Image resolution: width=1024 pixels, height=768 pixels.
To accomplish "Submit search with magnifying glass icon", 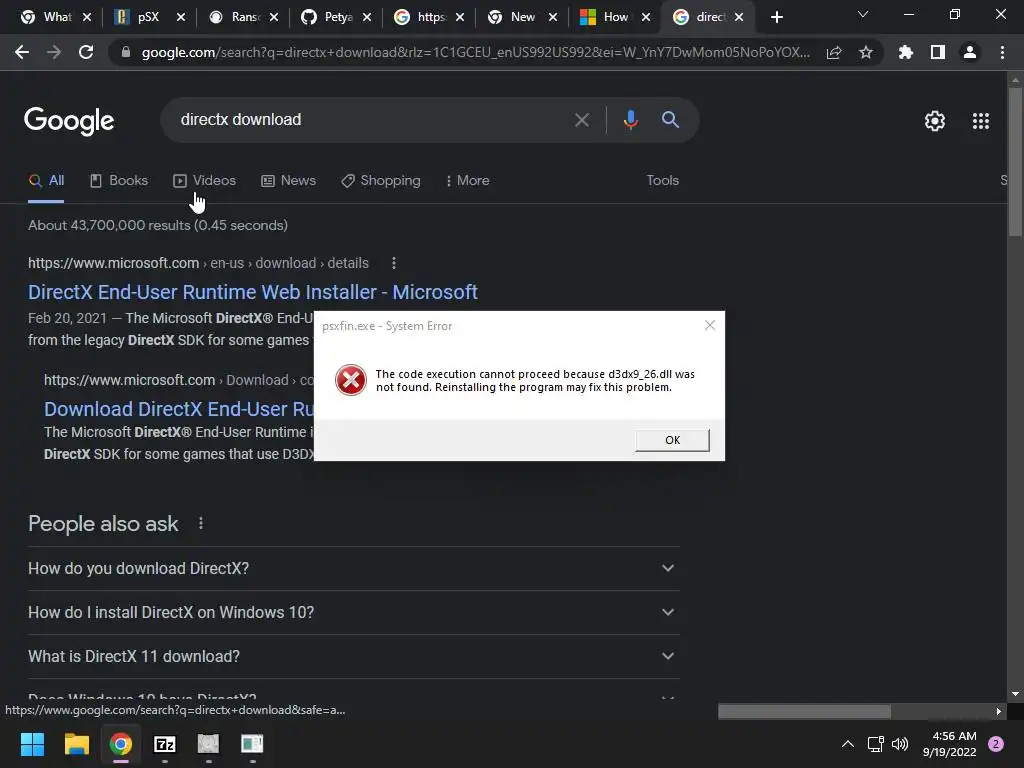I will pos(670,120).
